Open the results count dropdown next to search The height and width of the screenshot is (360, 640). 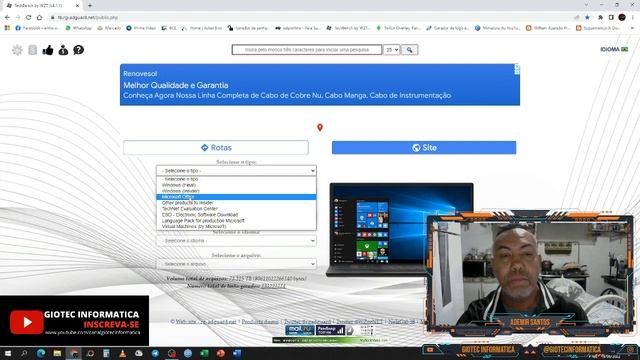tap(391, 50)
